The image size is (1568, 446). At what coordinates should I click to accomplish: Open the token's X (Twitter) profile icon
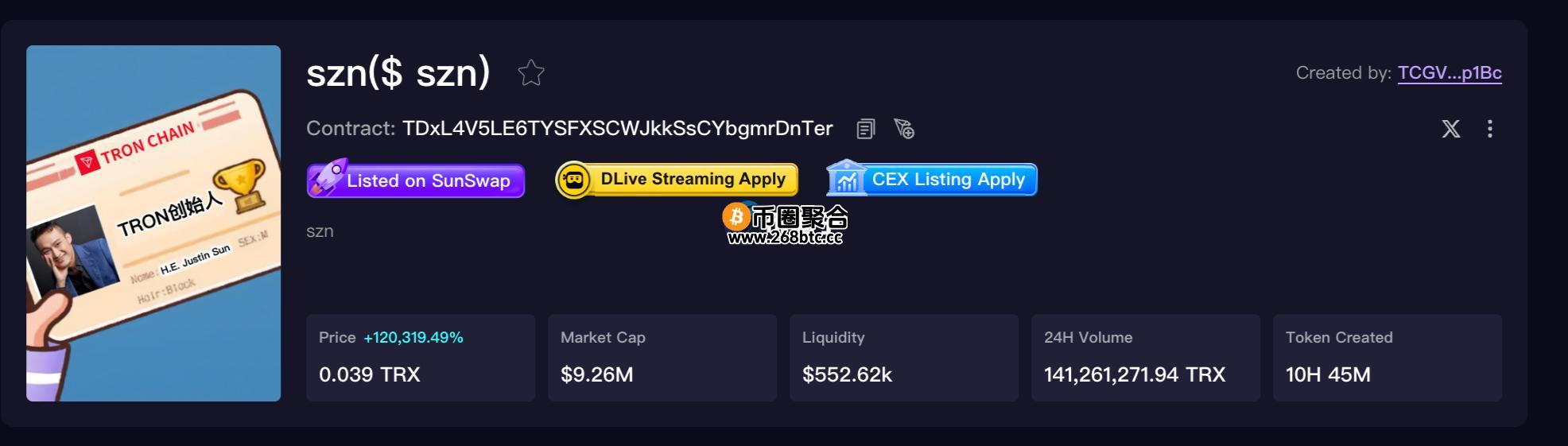tap(1451, 129)
